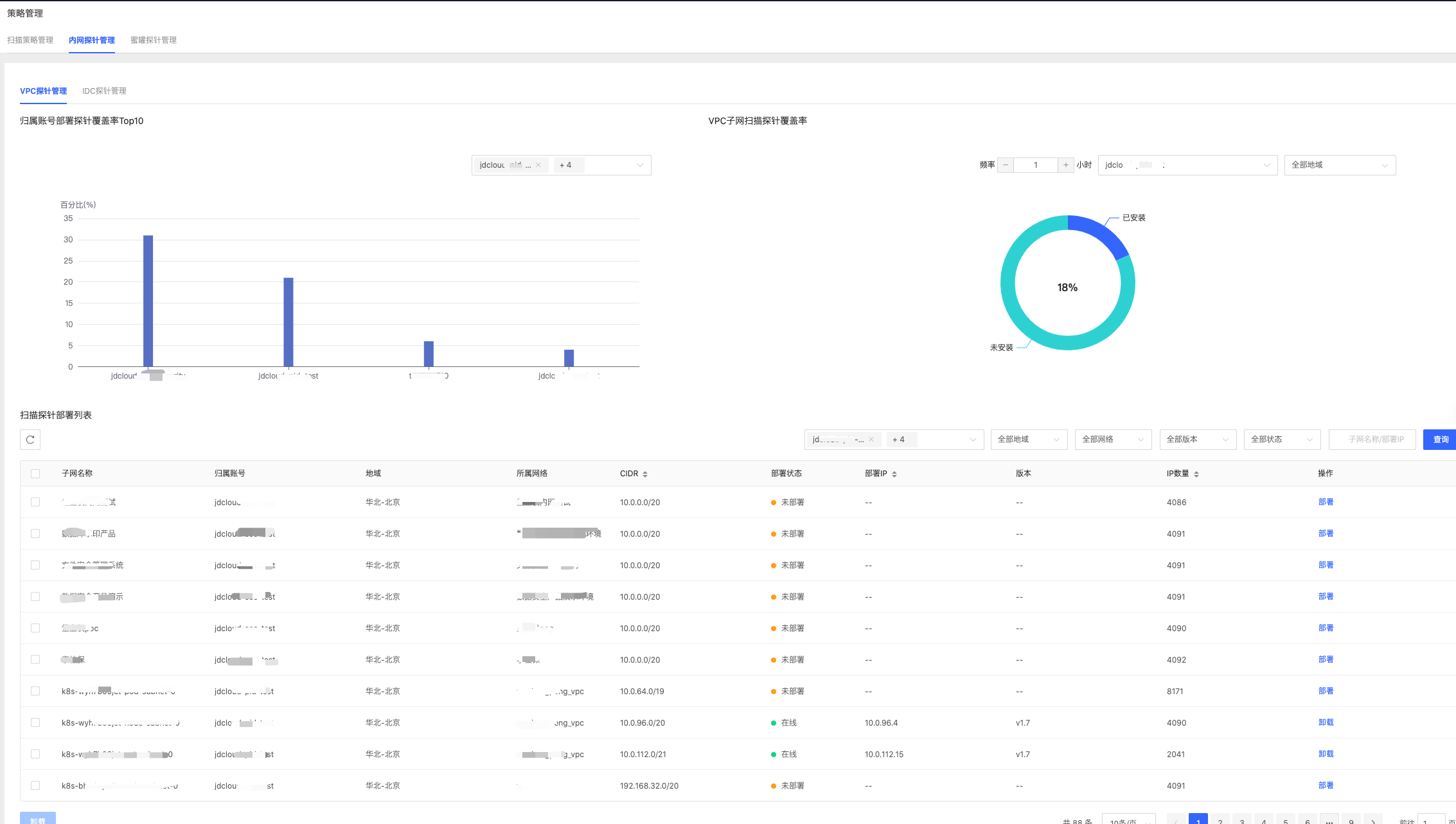Check the row with CIDR 10.0.64.0/19
The image size is (1456, 824).
point(35,691)
